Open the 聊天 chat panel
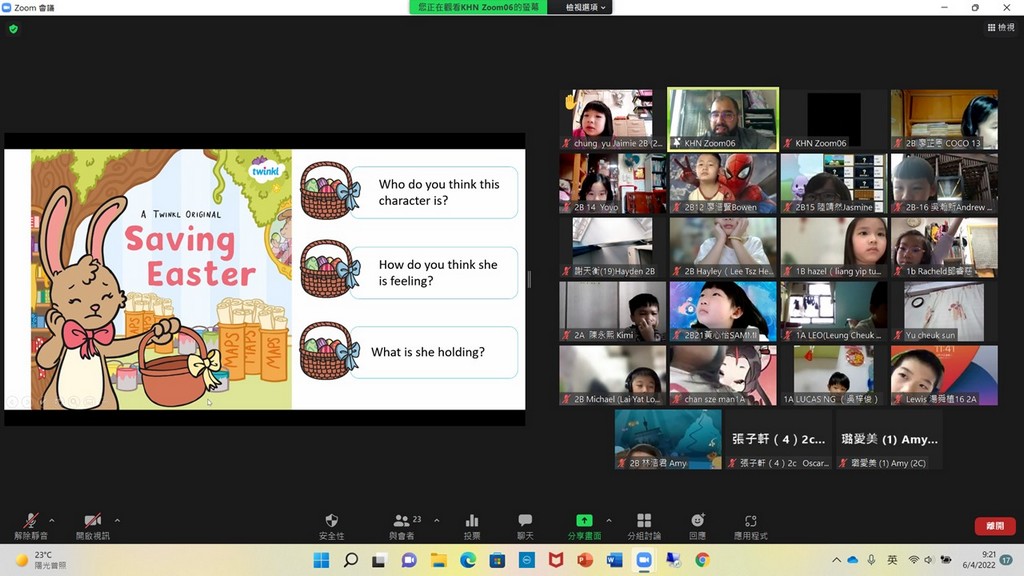Image resolution: width=1024 pixels, height=576 pixels. (525, 526)
